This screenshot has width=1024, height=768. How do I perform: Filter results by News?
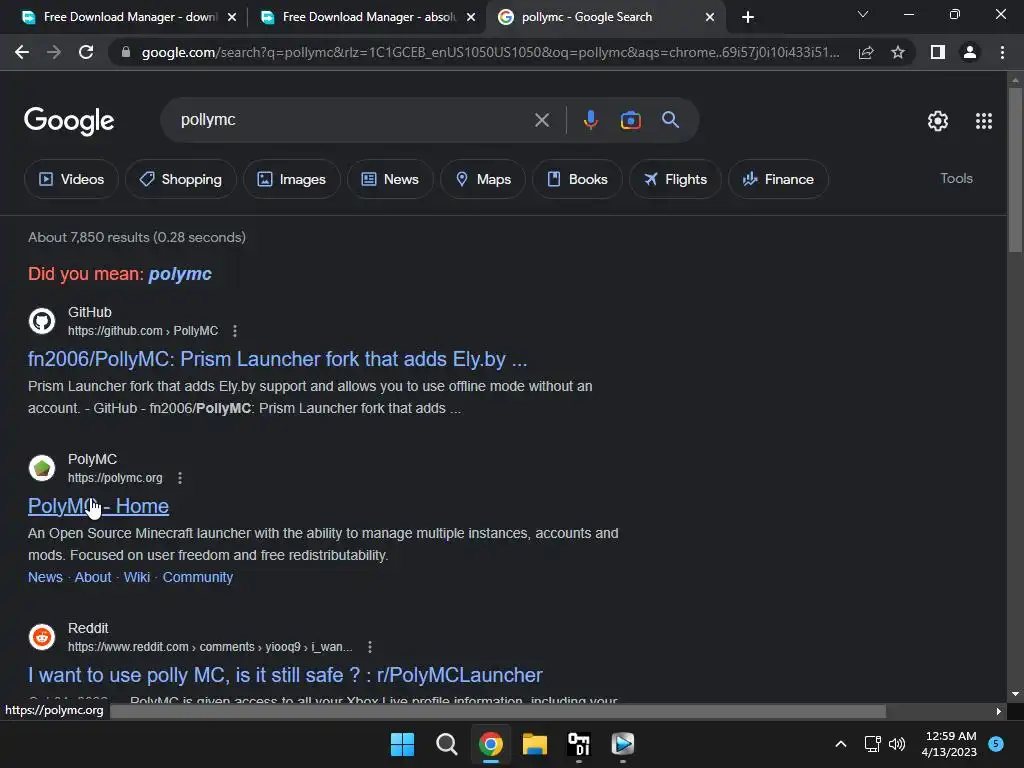[x=390, y=179]
